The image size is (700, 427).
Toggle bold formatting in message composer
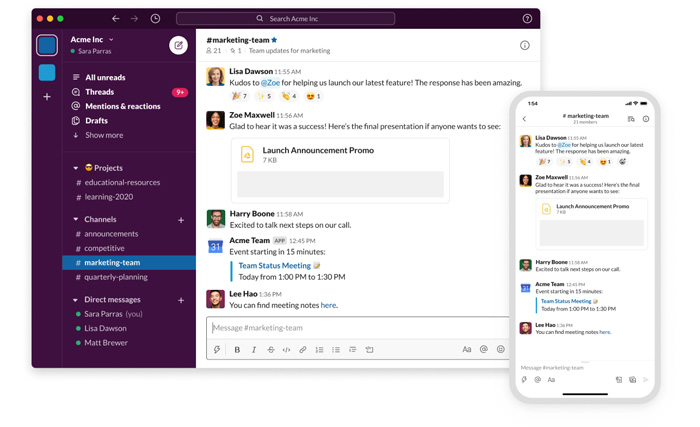(237, 350)
